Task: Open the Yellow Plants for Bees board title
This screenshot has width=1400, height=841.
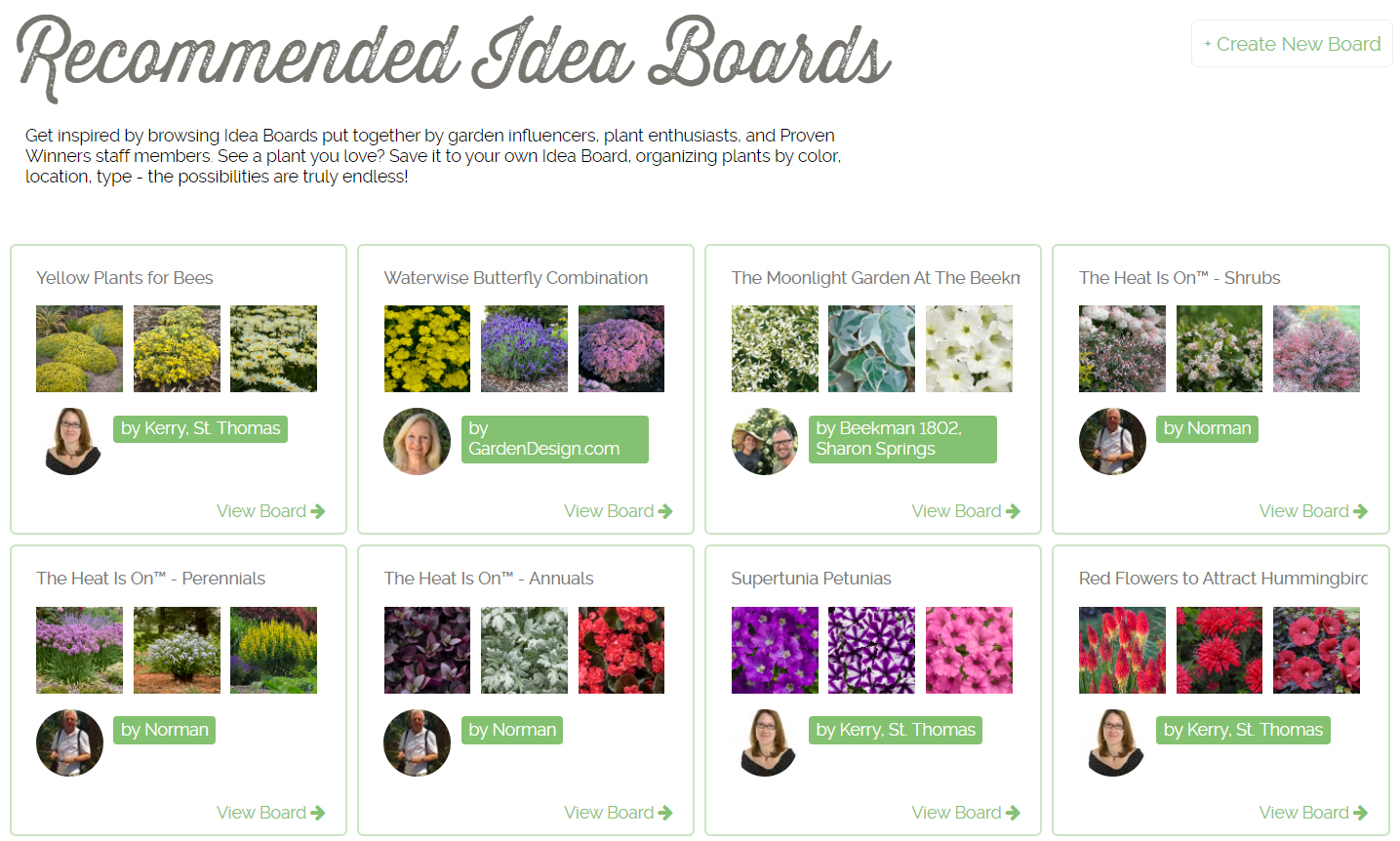Action: pyautogui.click(x=125, y=277)
